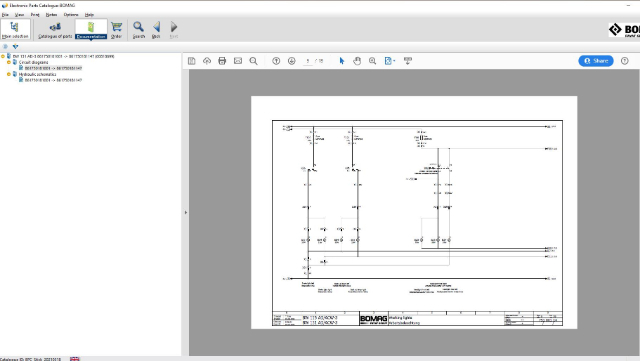Image resolution: width=640 pixels, height=361 pixels.
Task: Collapse the Hydraulic schematics tree node
Action: click(9, 74)
